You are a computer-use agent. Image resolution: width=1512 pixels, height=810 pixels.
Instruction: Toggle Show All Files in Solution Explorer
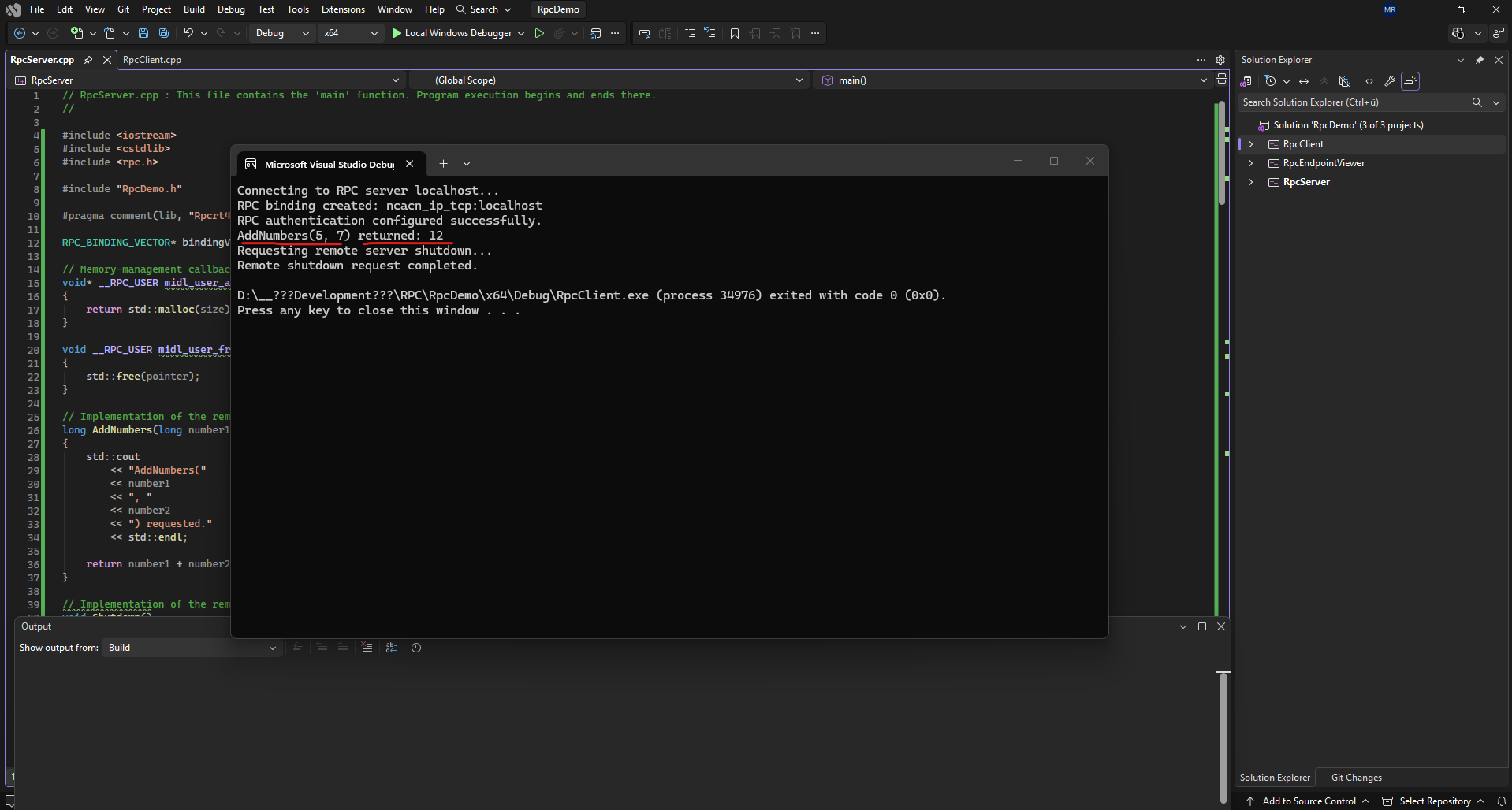pyautogui.click(x=1345, y=81)
